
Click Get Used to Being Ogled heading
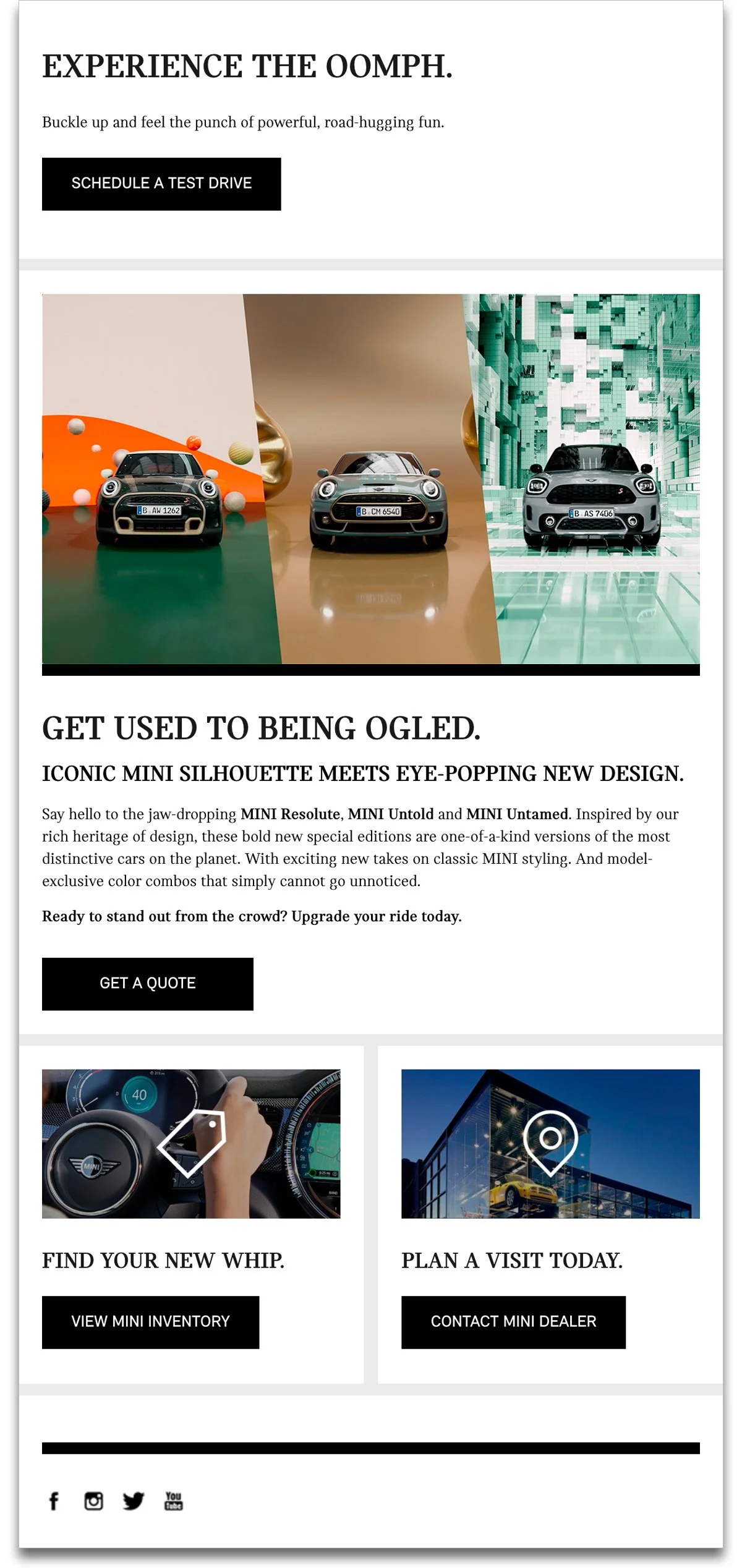coord(261,728)
